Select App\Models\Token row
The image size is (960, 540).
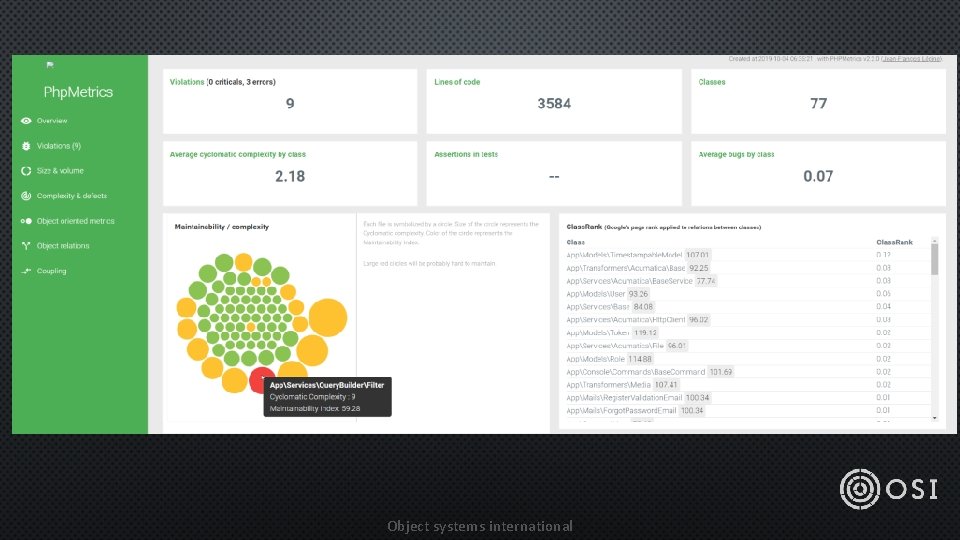tap(748, 332)
